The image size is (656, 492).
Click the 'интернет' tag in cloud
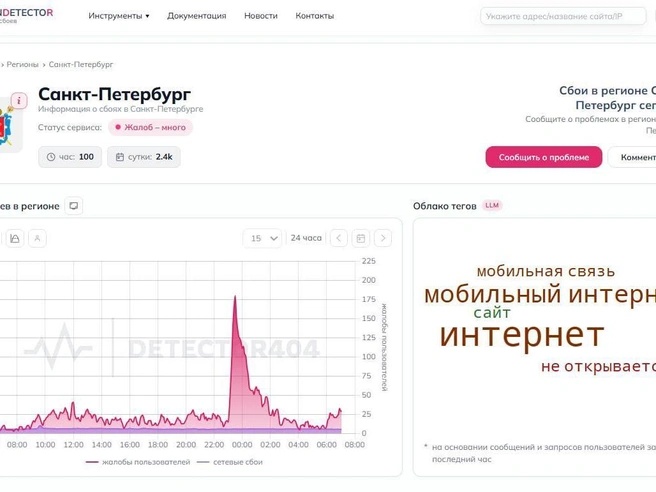pyautogui.click(x=522, y=335)
